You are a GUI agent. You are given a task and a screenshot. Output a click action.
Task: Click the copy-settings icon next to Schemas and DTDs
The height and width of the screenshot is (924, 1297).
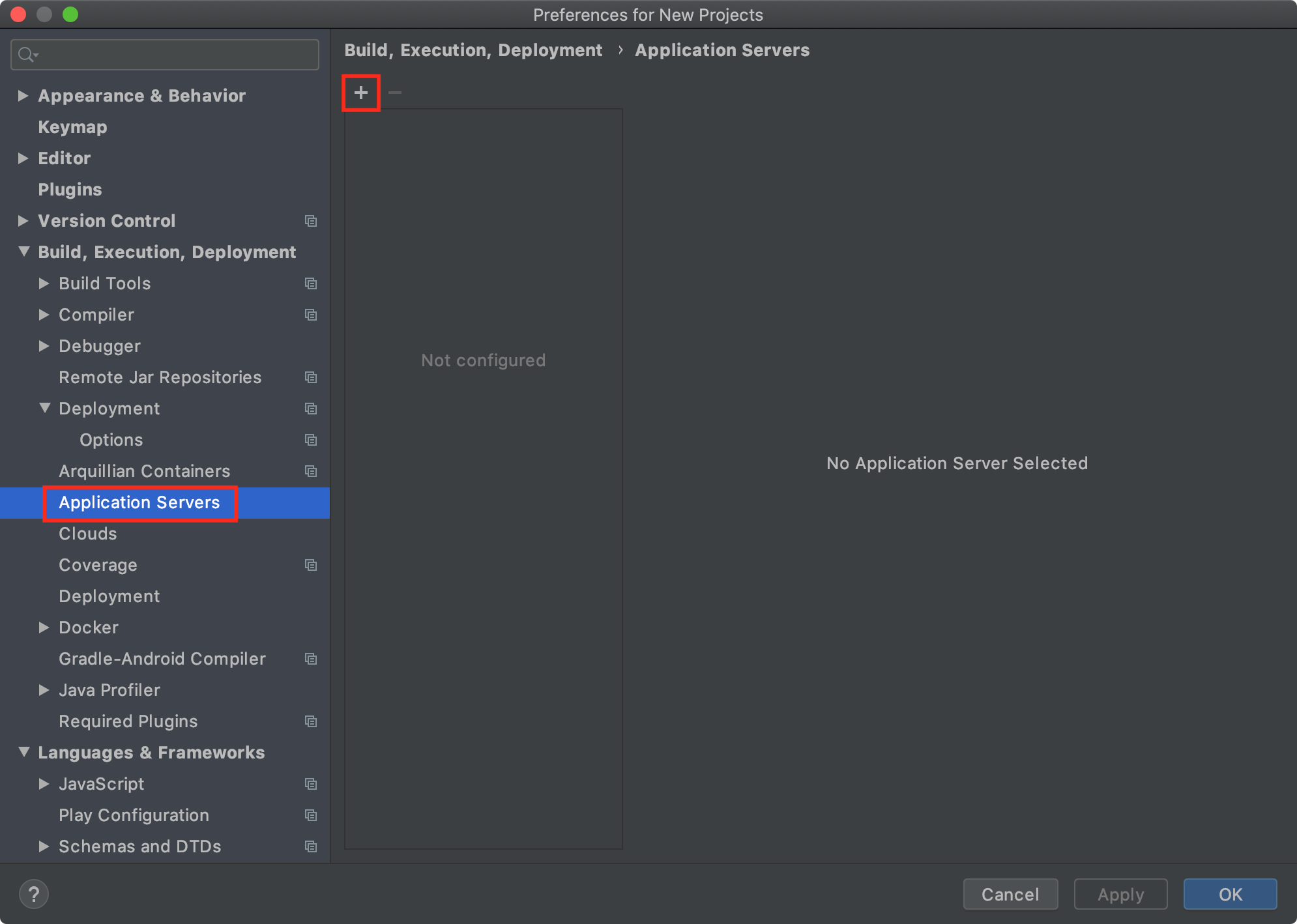point(311,846)
